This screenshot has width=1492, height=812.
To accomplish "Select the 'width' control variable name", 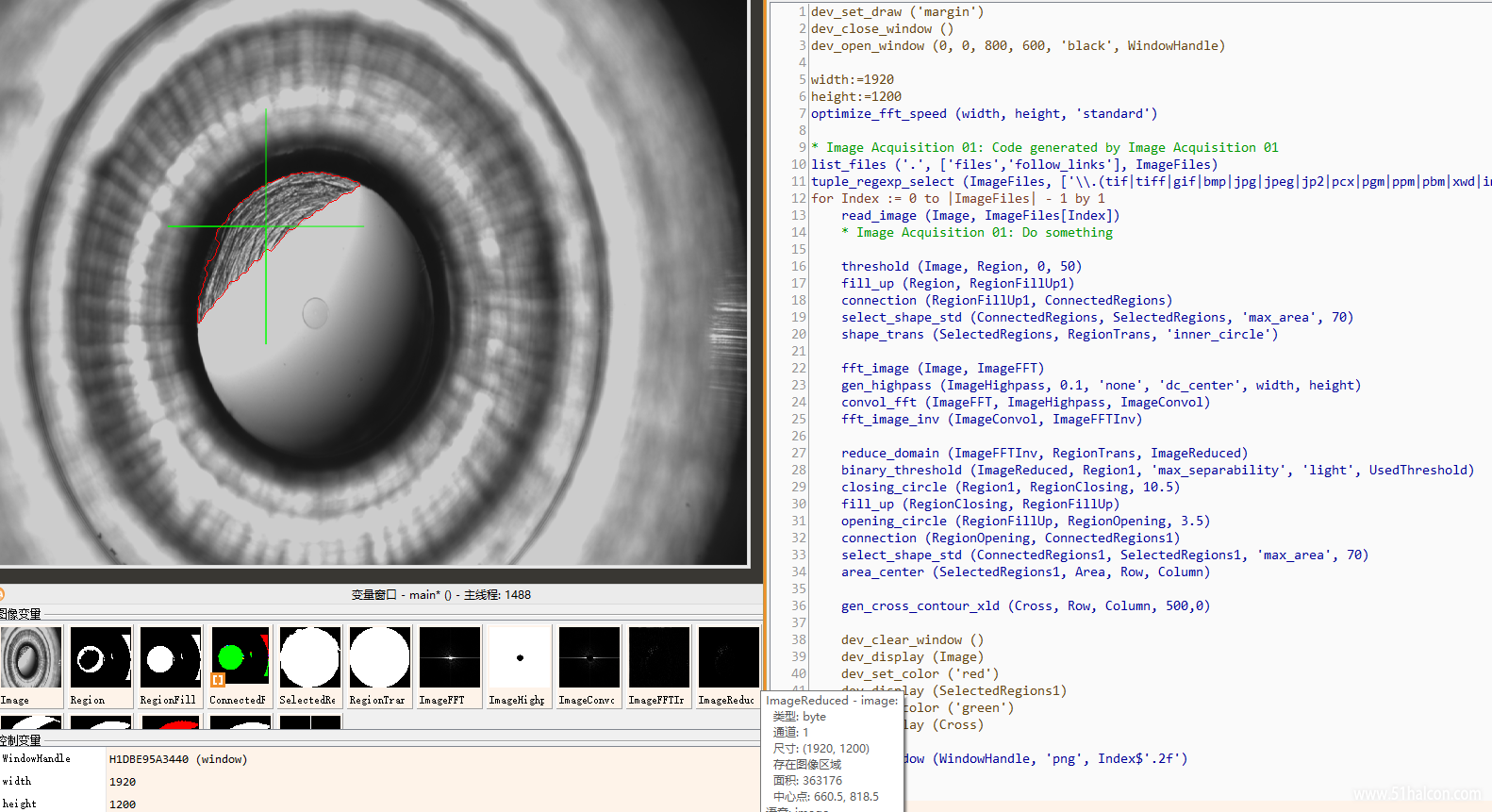I will (17, 781).
